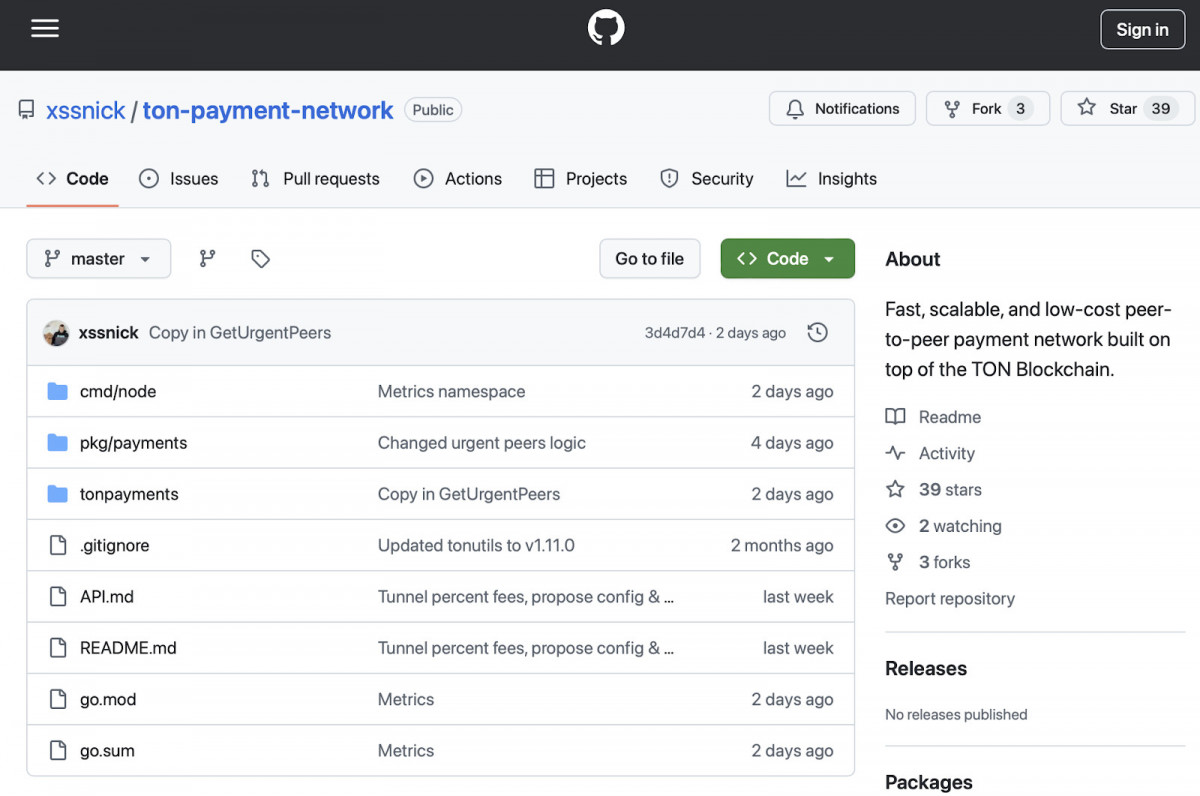
Task: Open Updated tonutils to v1.11.0 commit
Action: coord(476,546)
